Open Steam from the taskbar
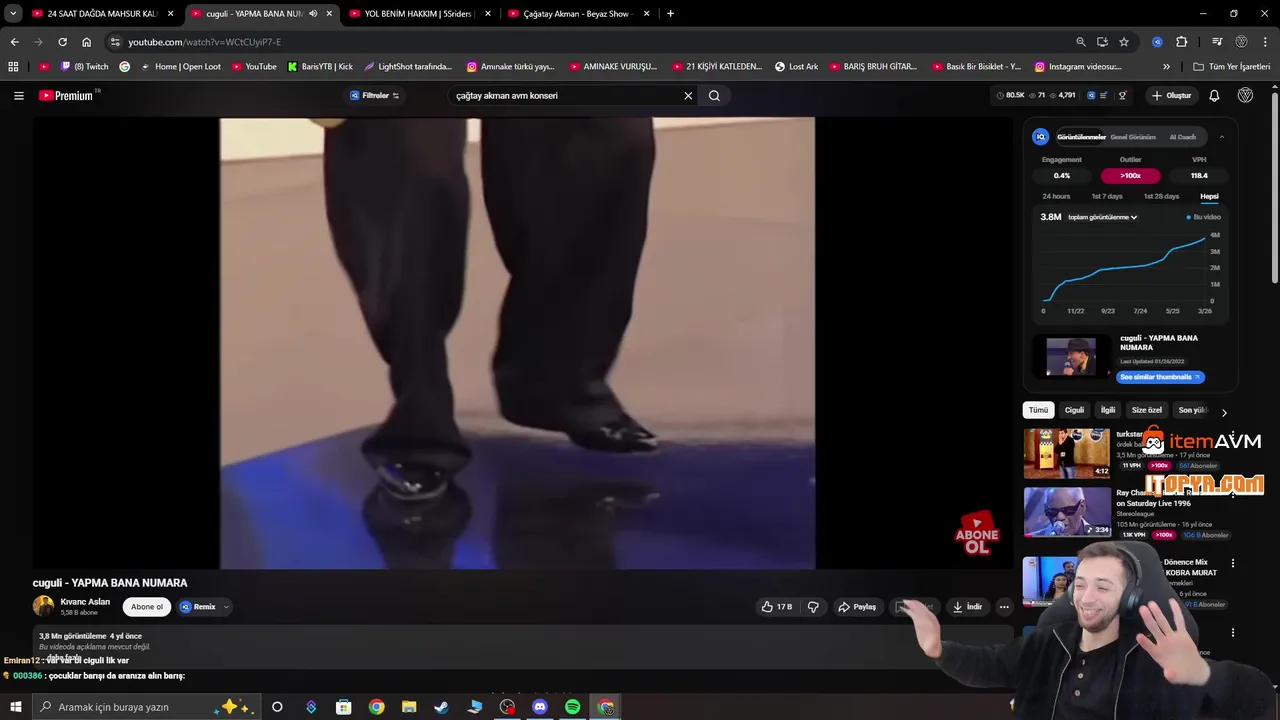Image resolution: width=1280 pixels, height=720 pixels. [441, 707]
